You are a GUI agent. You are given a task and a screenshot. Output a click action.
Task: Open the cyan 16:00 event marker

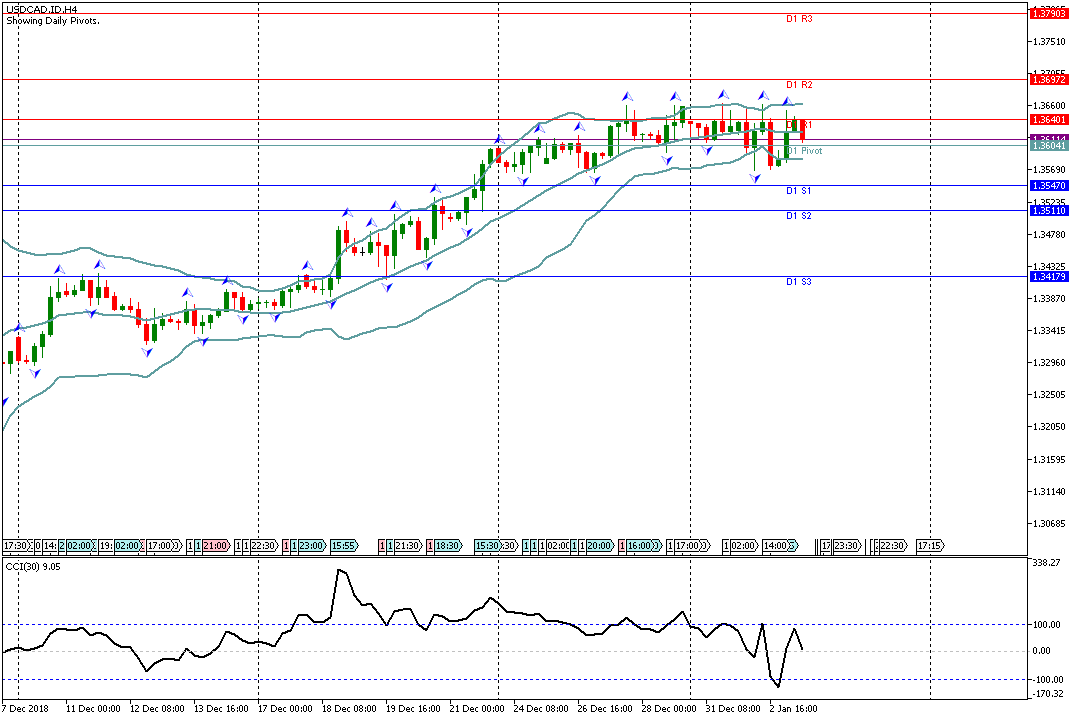pos(639,546)
